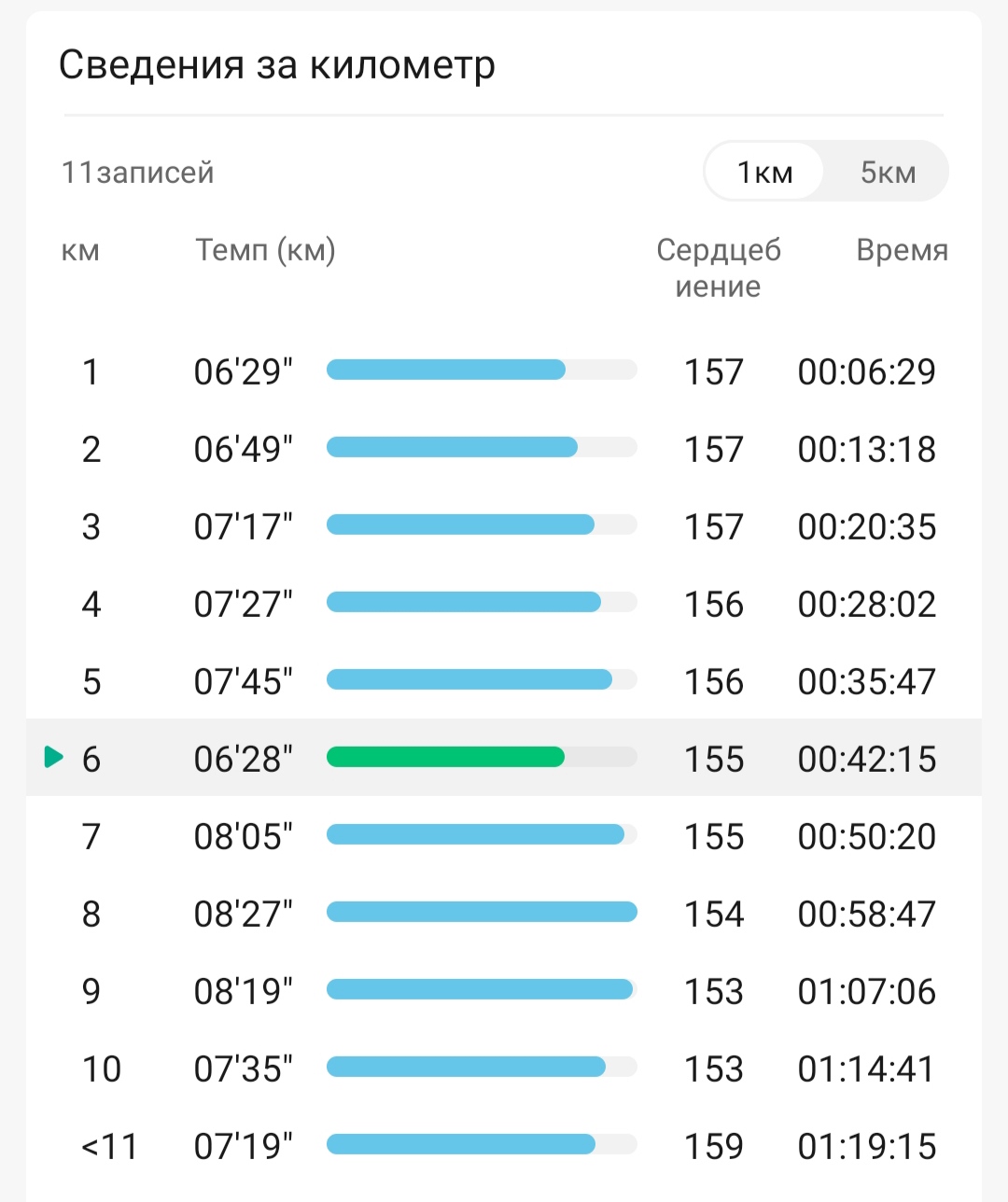The height and width of the screenshot is (1202, 1008).
Task: Tap the 11записей record count label
Action: point(137,173)
